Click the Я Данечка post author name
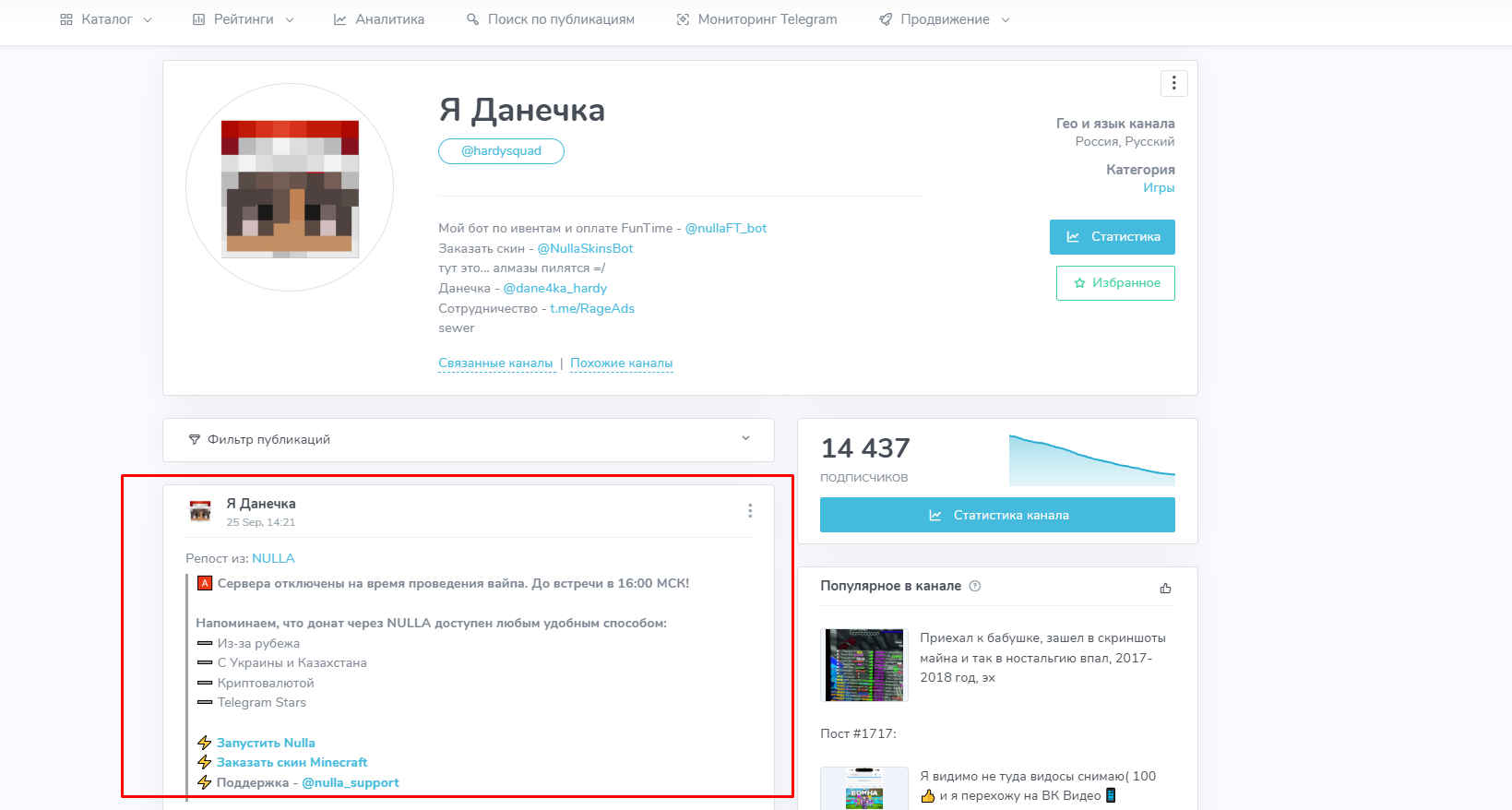 pyautogui.click(x=261, y=504)
